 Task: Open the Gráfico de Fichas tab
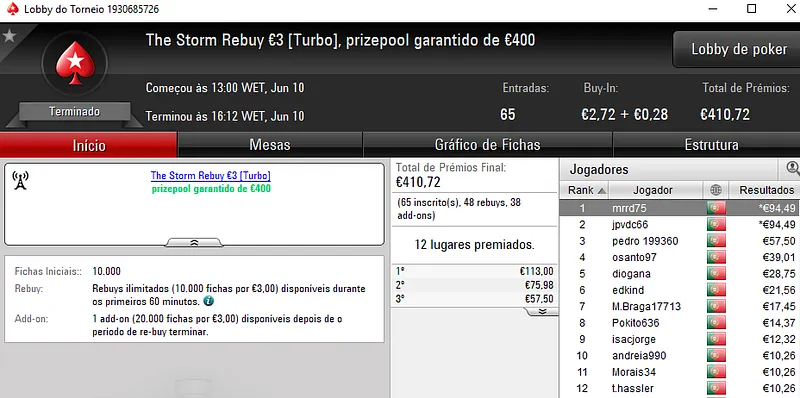click(487, 145)
